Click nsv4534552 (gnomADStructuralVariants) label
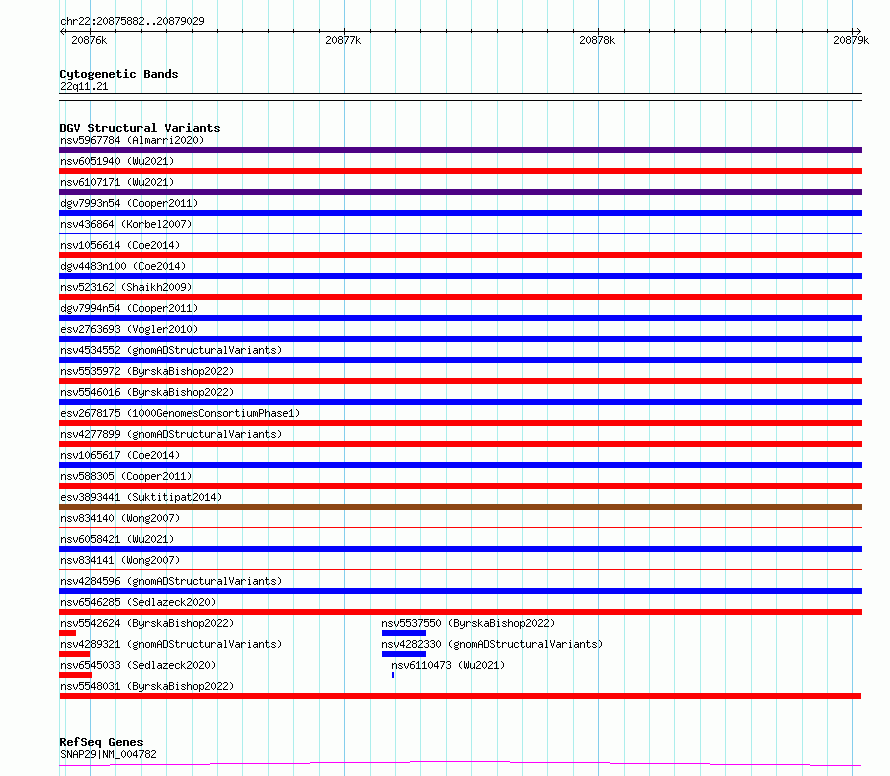This screenshot has width=890, height=776. [171, 350]
